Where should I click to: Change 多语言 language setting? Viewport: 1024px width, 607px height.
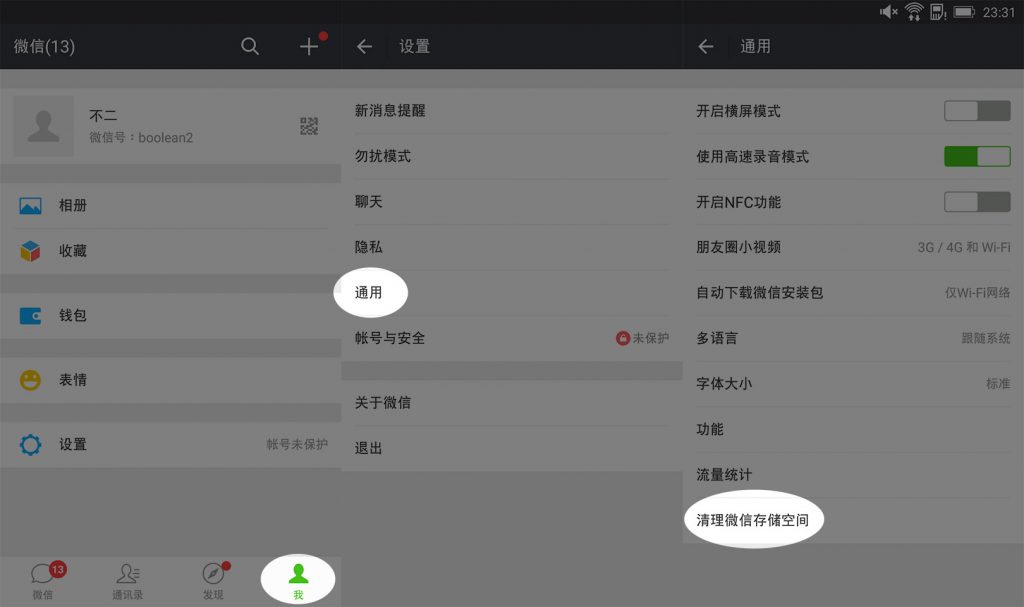tap(854, 338)
